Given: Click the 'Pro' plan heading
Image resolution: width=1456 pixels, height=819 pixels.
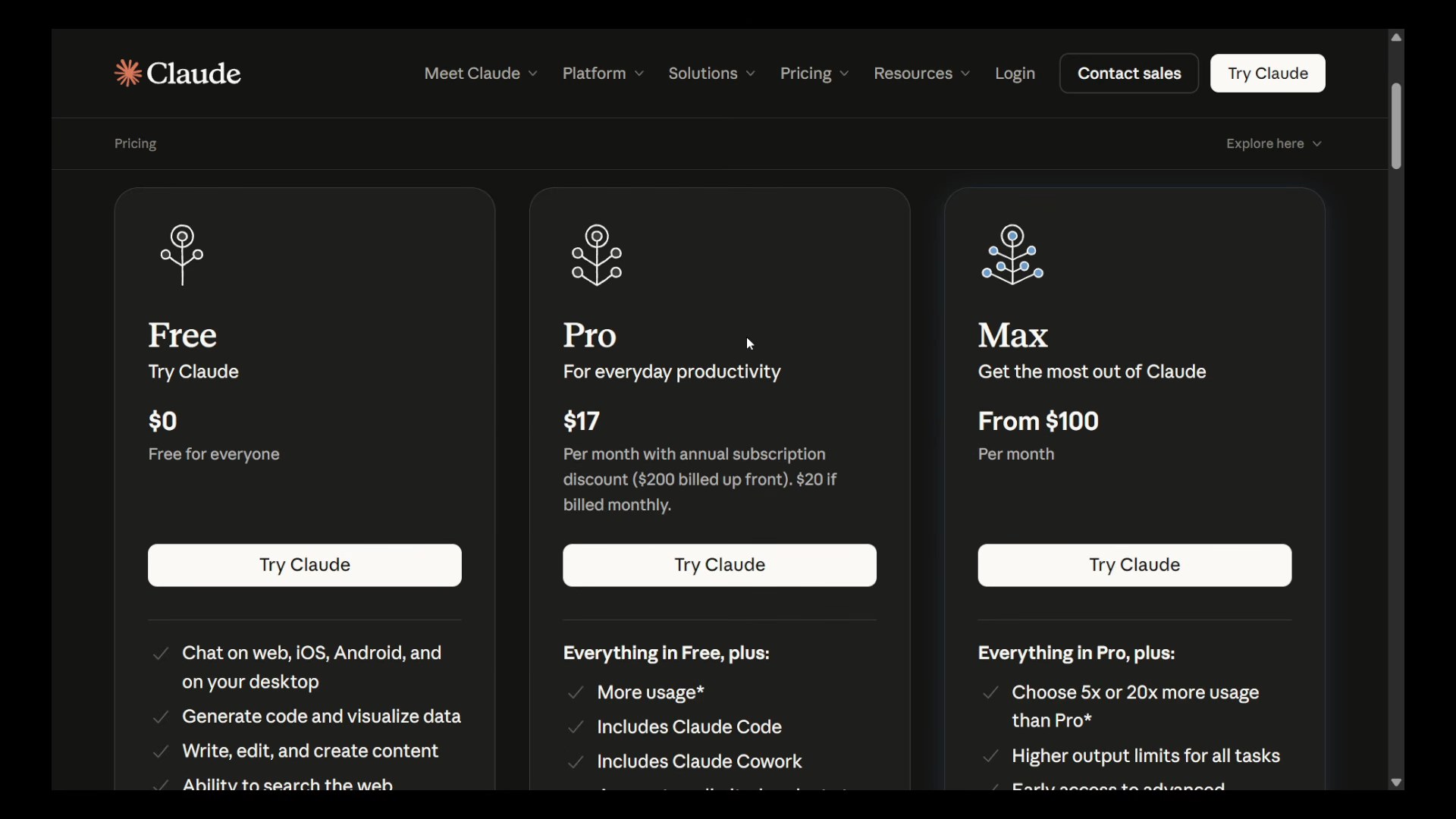Looking at the screenshot, I should 590,335.
